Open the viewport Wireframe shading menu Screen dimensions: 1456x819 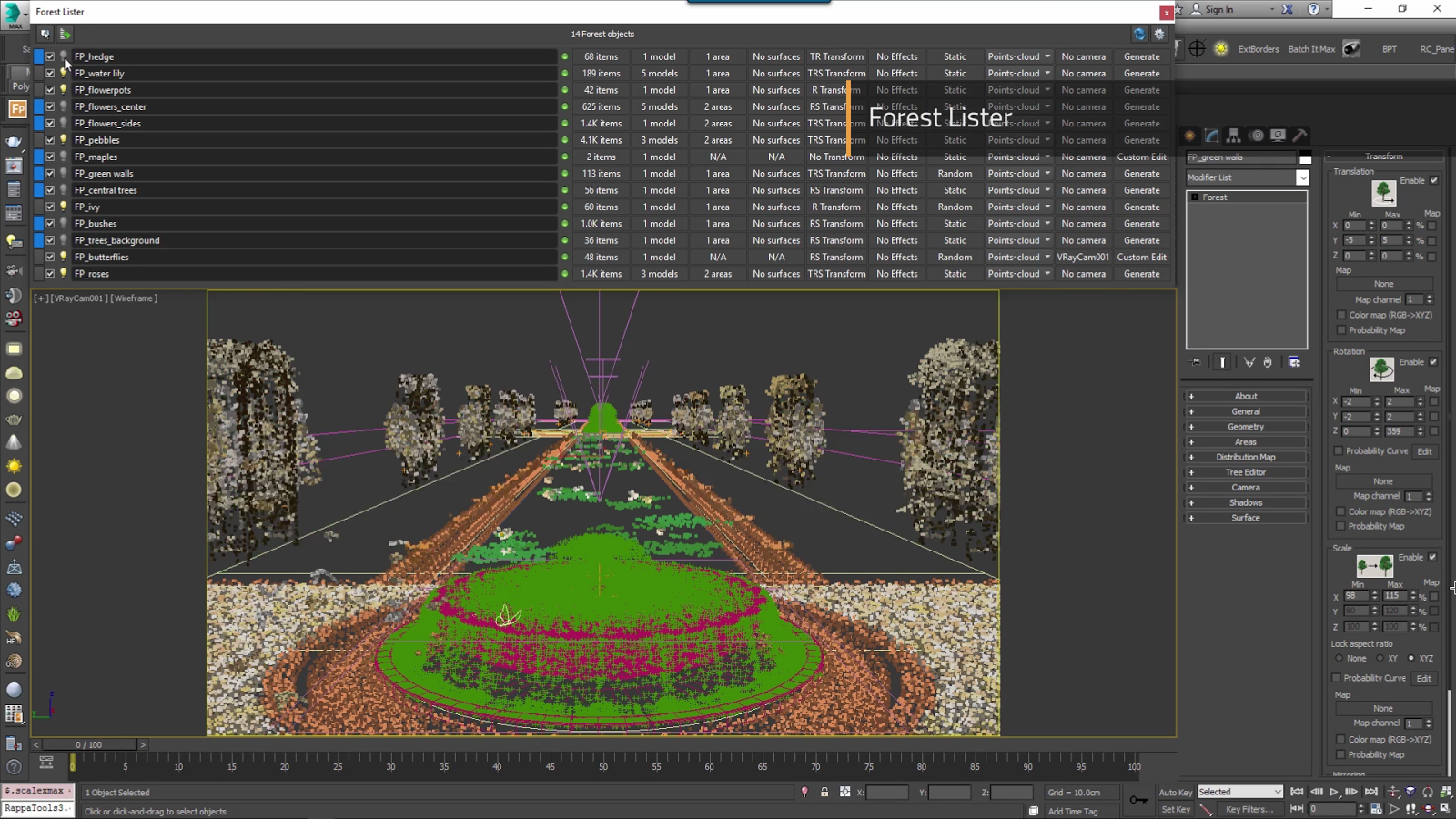(135, 298)
